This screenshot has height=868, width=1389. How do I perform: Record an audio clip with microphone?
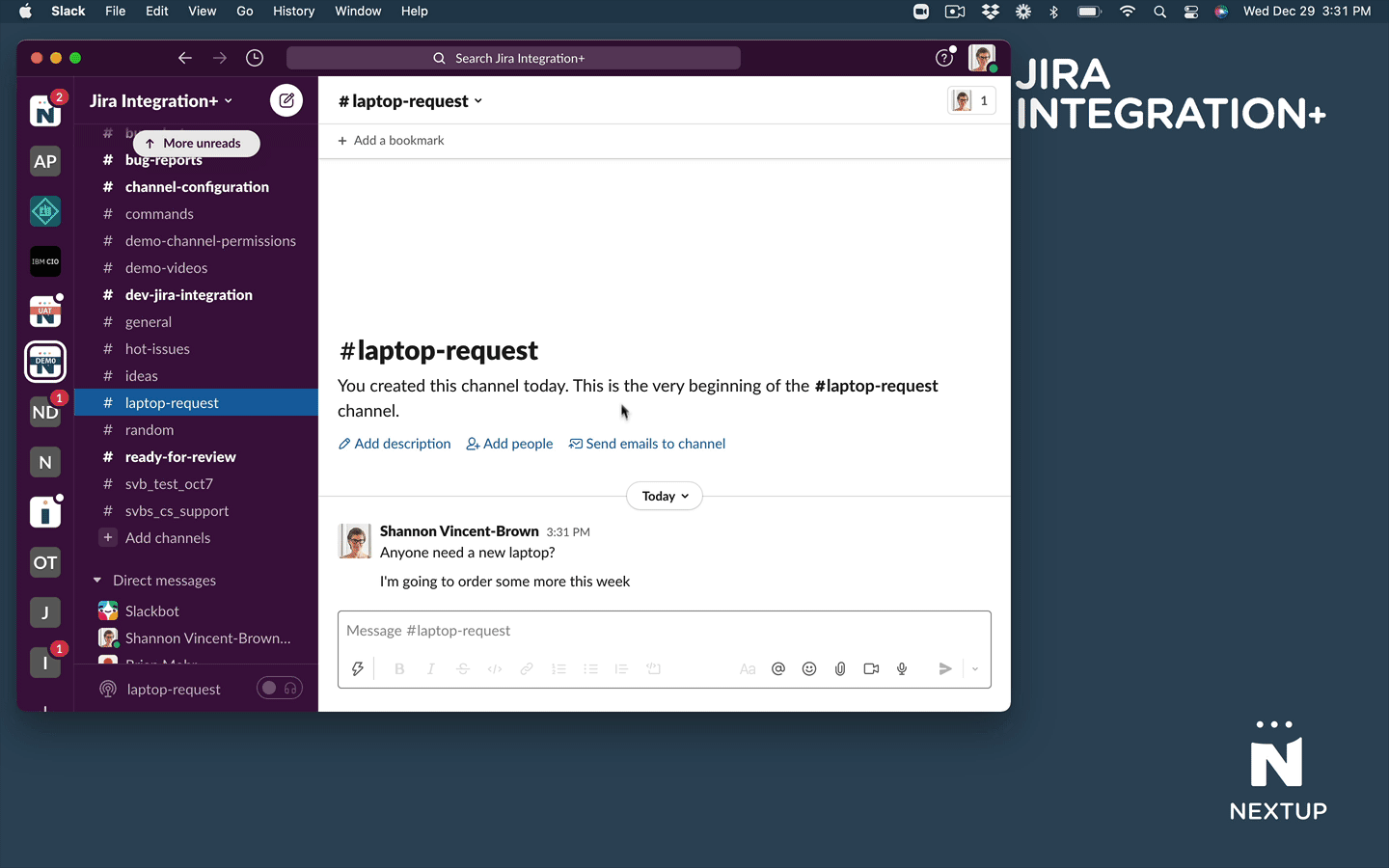902,668
